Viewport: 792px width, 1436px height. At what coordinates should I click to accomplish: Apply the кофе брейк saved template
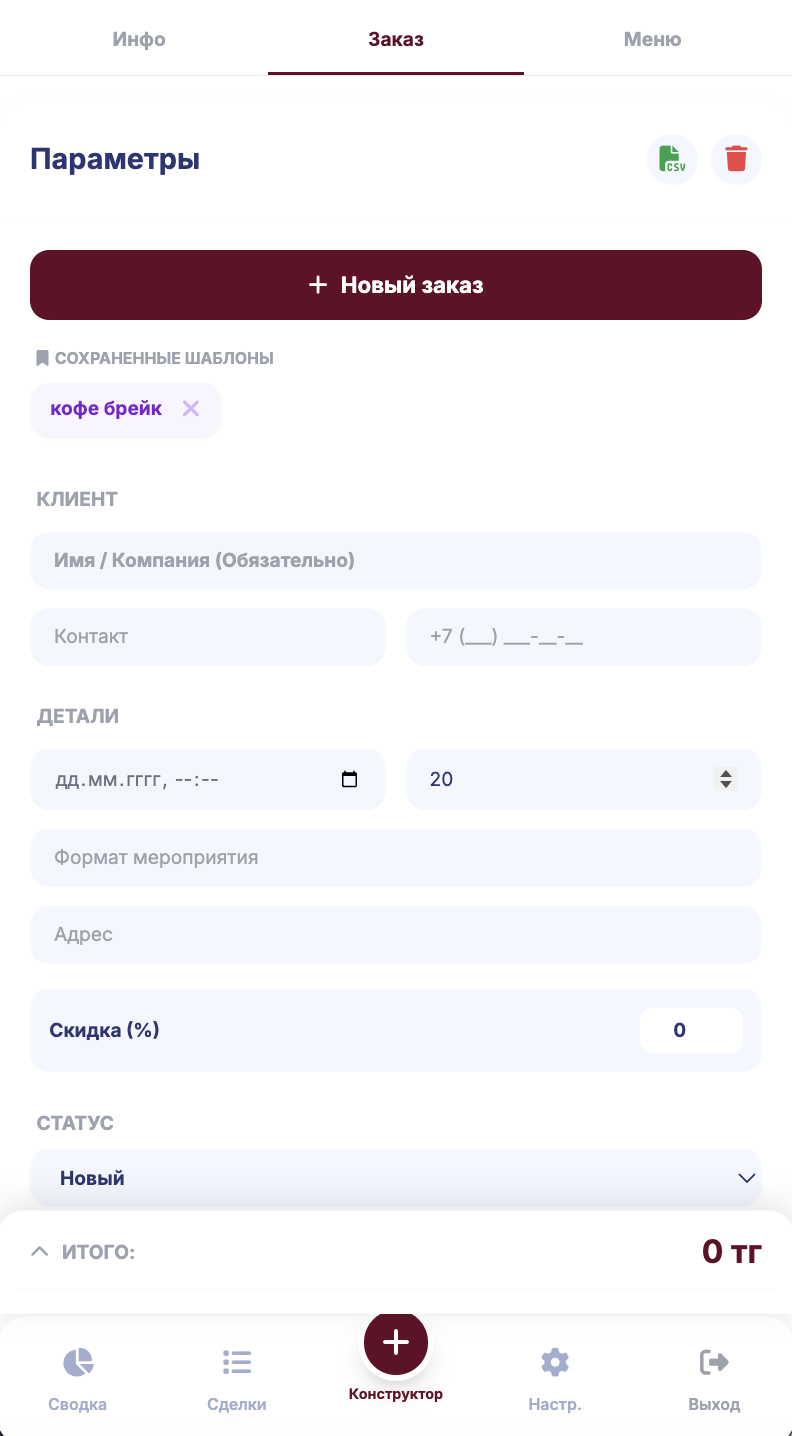(106, 408)
